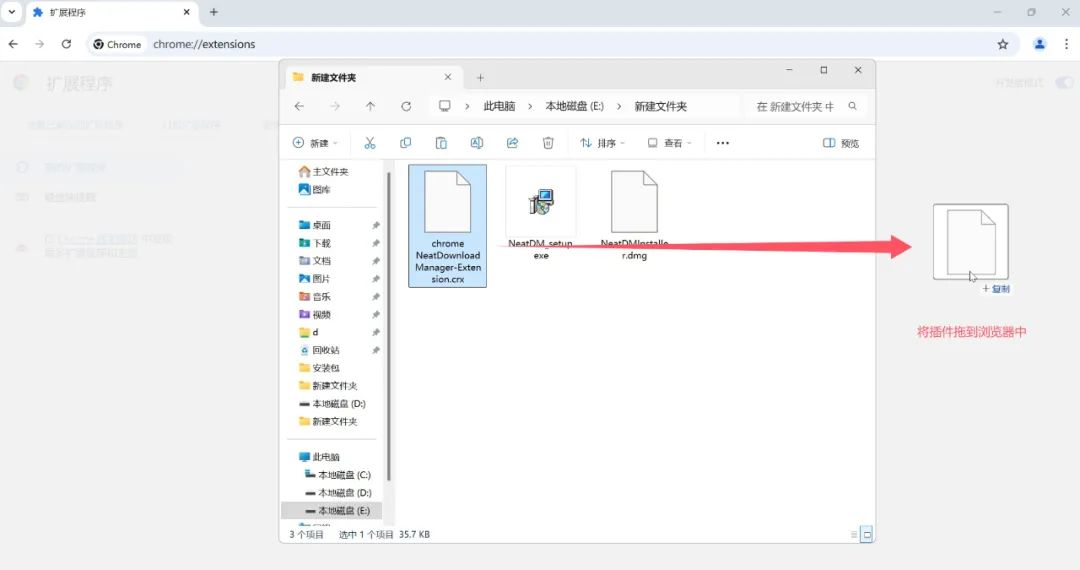Select 本地磁盘 (C:) in navigation tree
The width and height of the screenshot is (1080, 570).
pyautogui.click(x=338, y=475)
